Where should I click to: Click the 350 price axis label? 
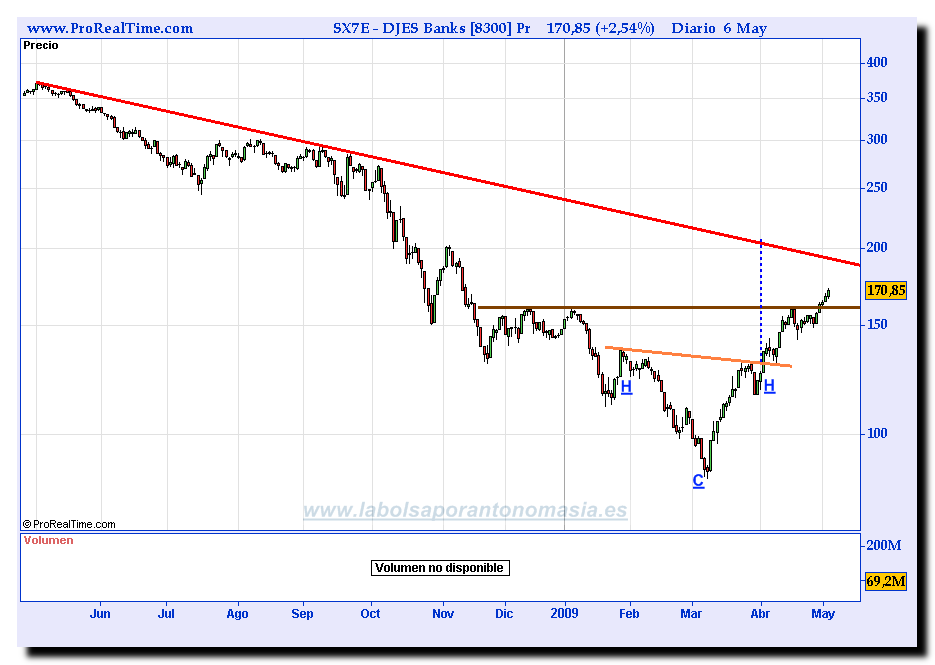[877, 98]
